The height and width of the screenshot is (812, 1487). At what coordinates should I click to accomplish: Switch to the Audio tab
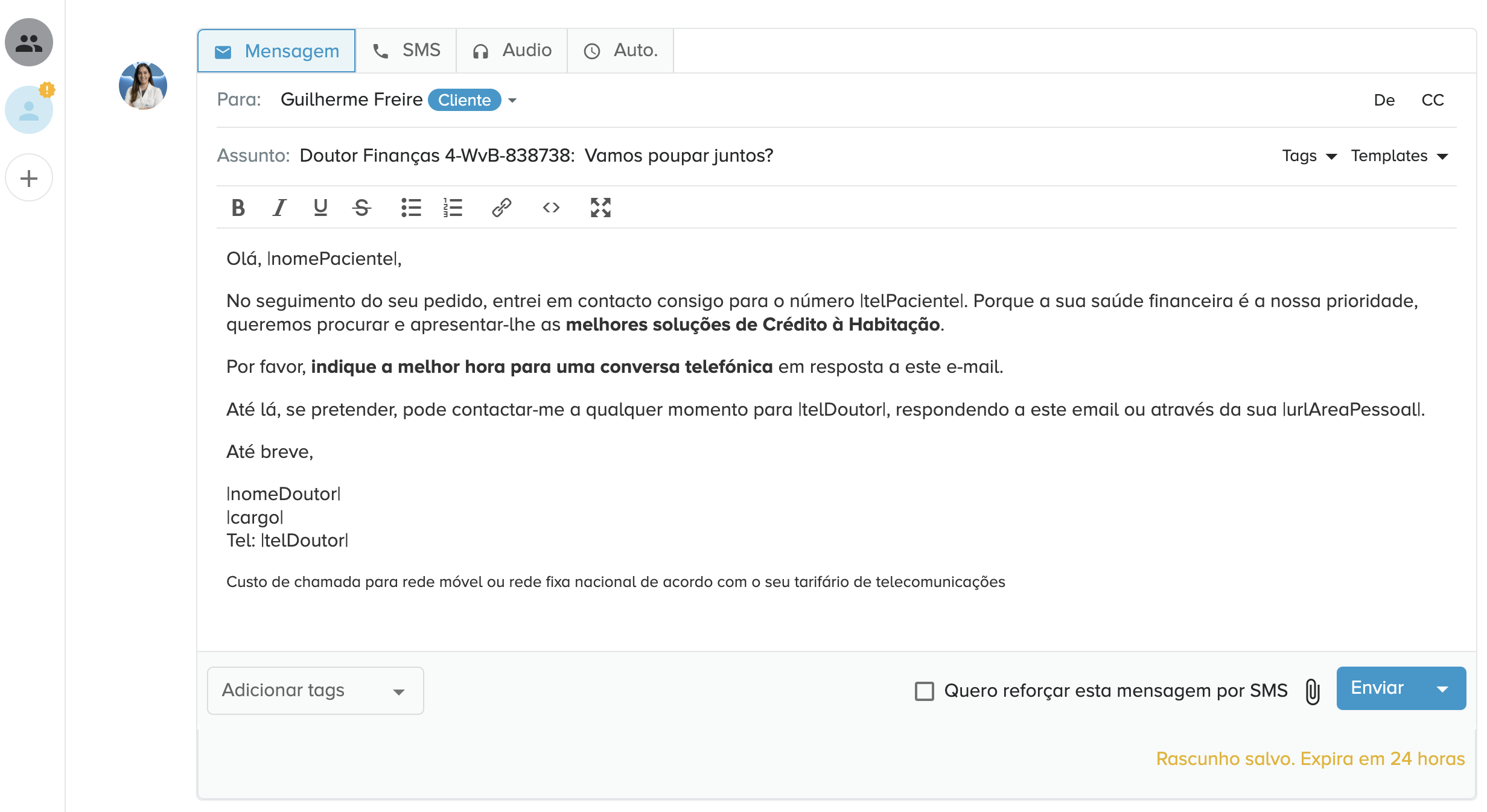click(x=512, y=51)
